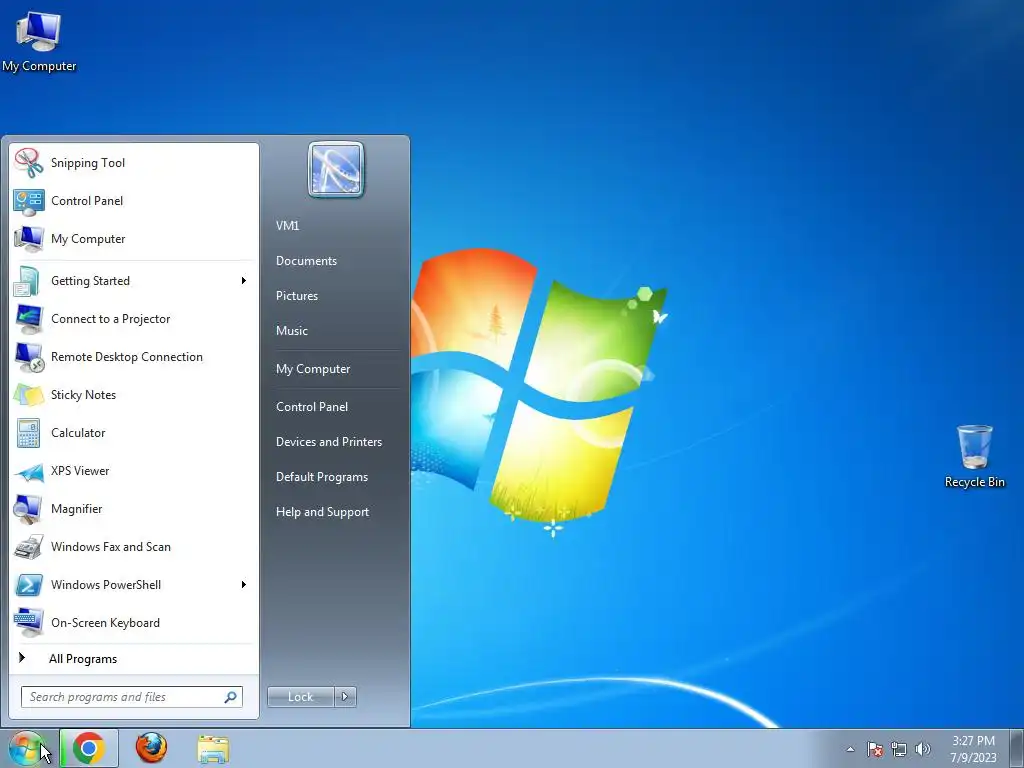Click Search programs and files box

[x=132, y=697]
